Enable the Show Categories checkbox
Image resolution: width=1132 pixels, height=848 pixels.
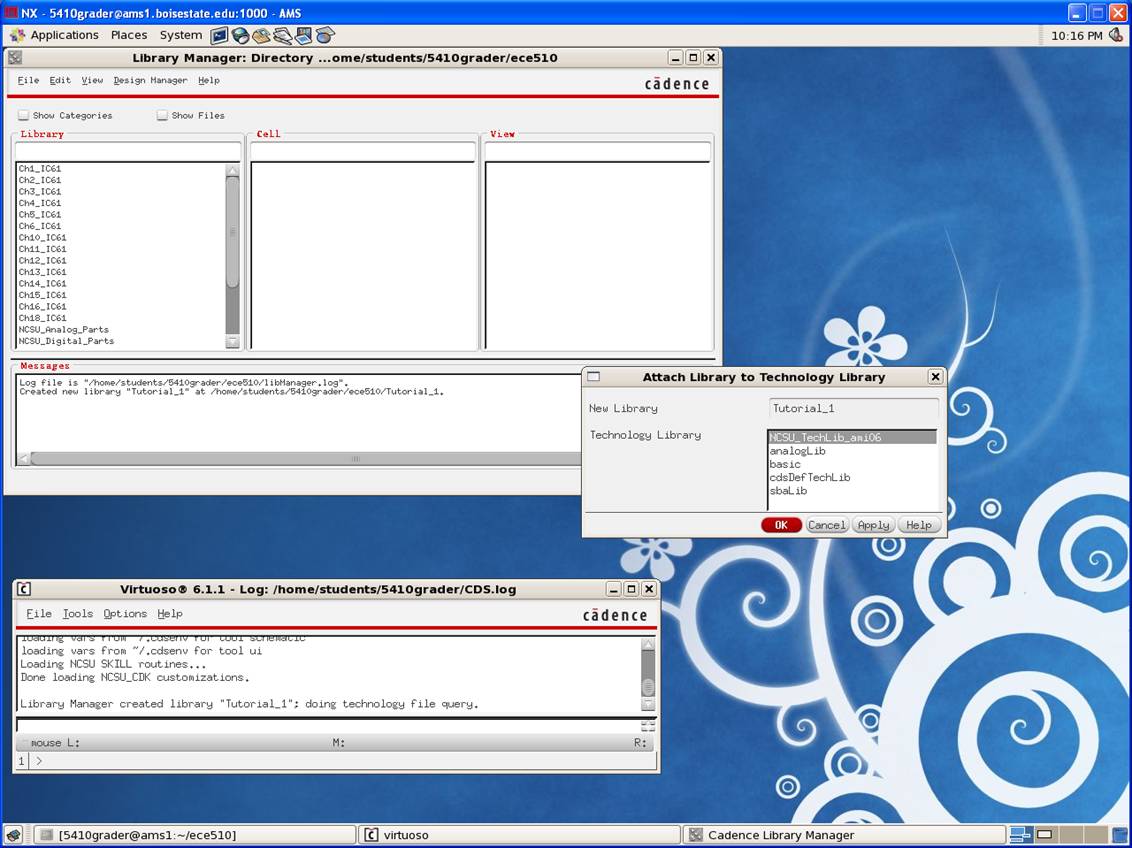tap(23, 115)
